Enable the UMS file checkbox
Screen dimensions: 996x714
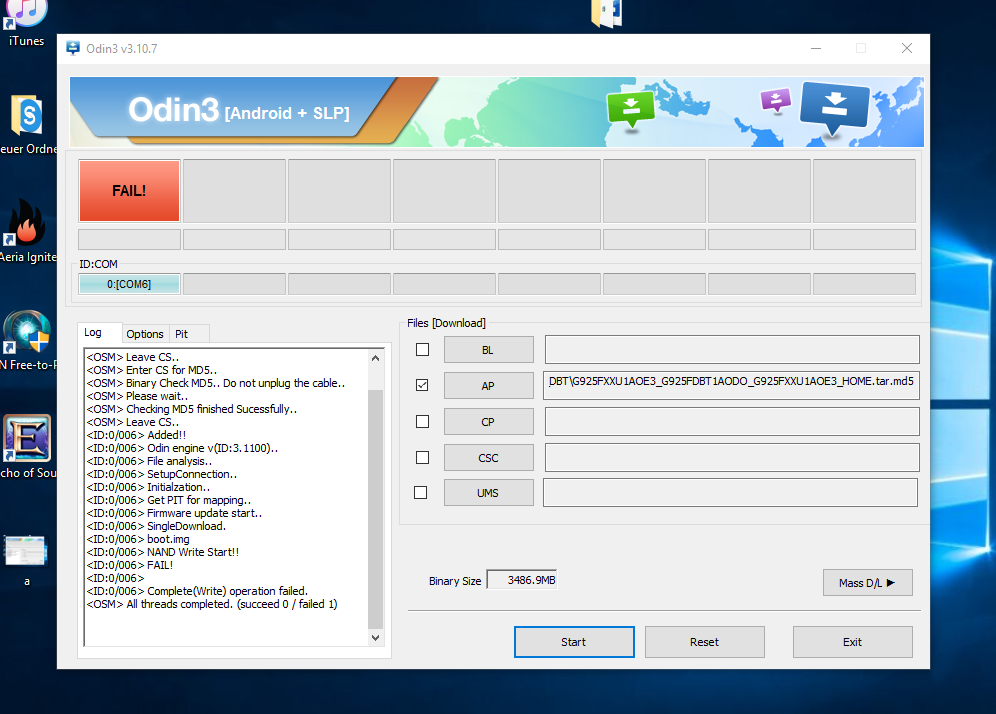(421, 492)
